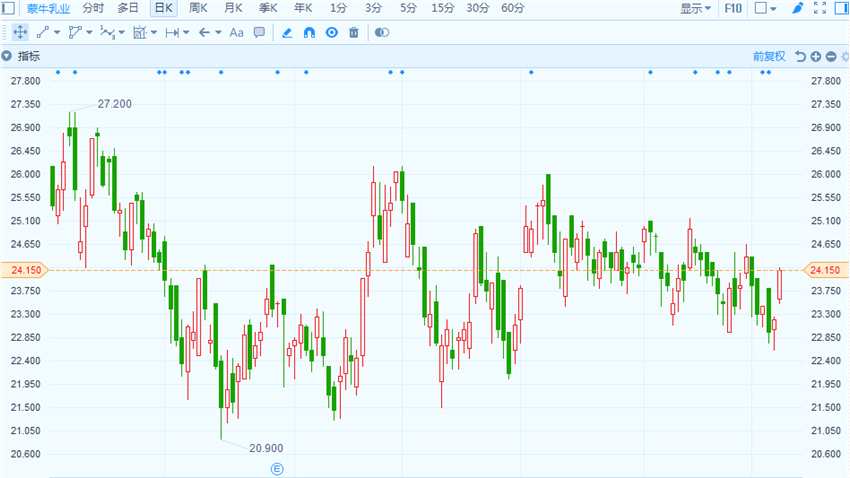Select the polygon shape drawing tool
The width and height of the screenshot is (850, 478).
(75, 33)
